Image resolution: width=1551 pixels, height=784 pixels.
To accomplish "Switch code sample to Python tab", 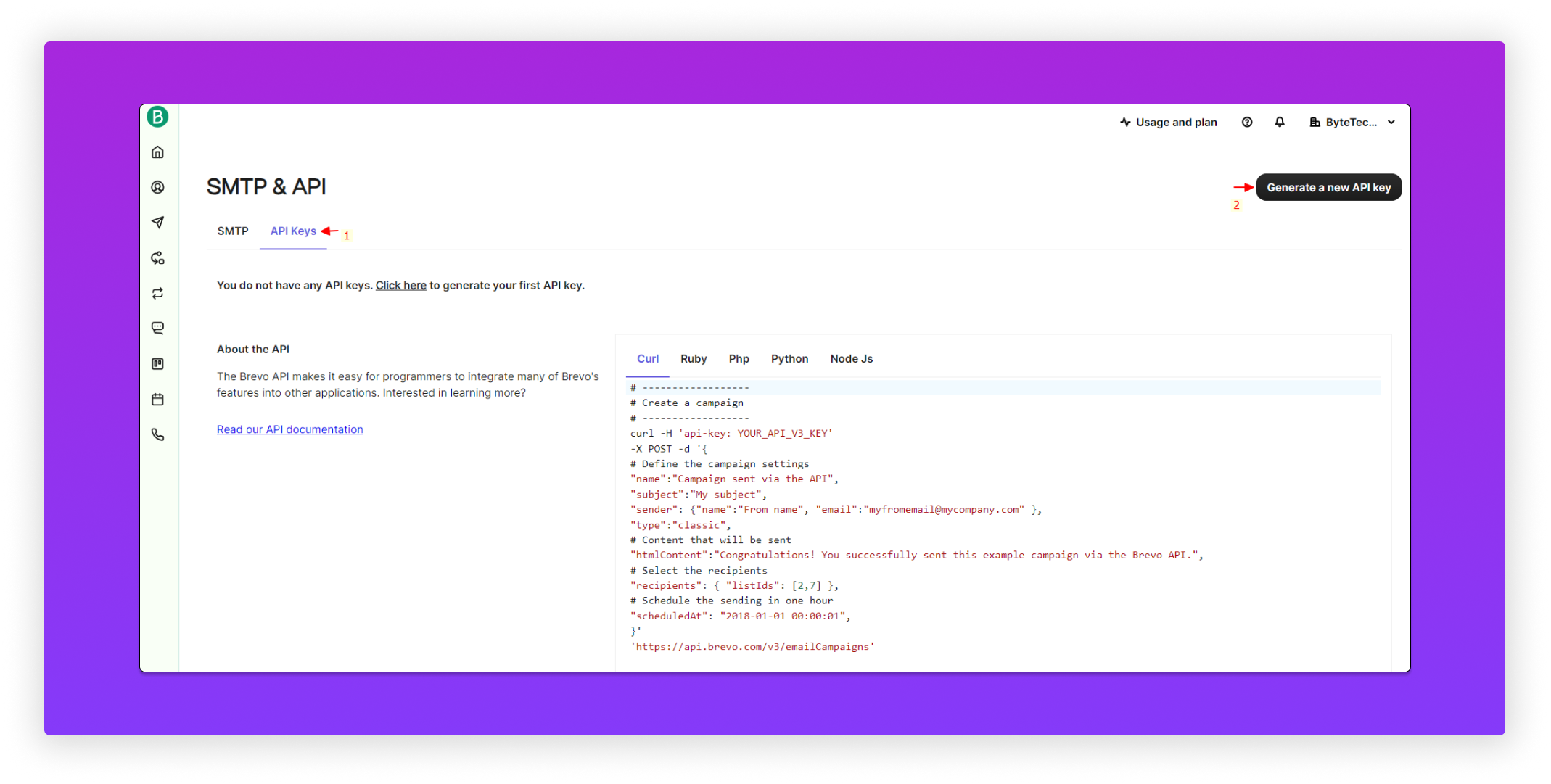I will pos(789,359).
